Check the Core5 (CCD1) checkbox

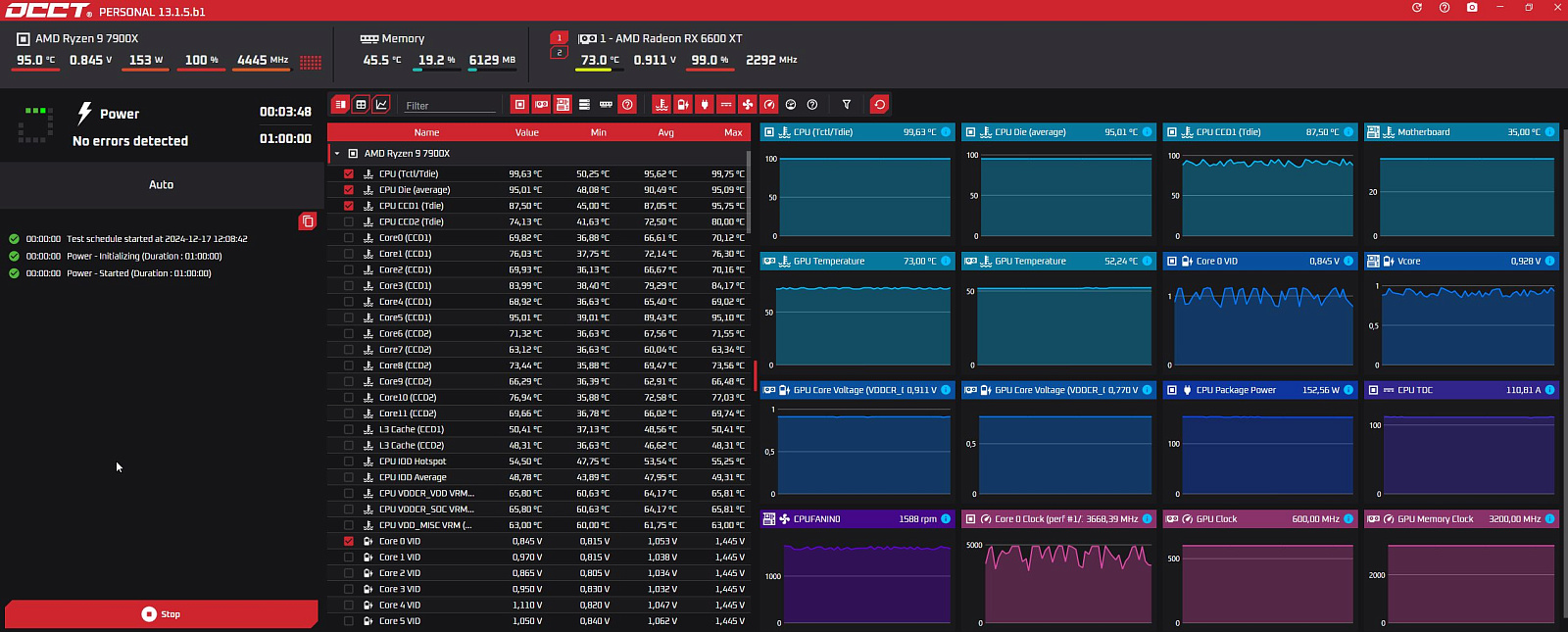pos(349,317)
